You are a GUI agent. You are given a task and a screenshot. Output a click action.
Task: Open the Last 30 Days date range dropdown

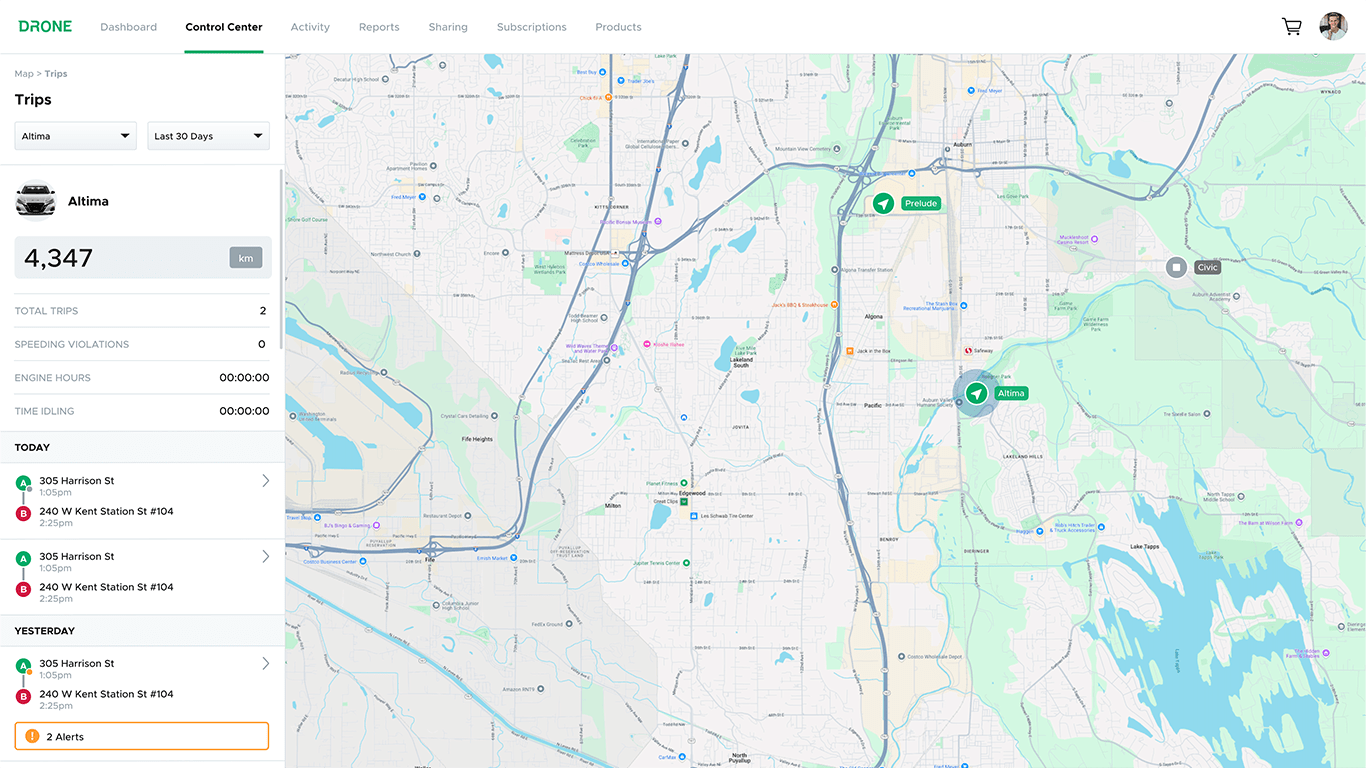click(208, 135)
